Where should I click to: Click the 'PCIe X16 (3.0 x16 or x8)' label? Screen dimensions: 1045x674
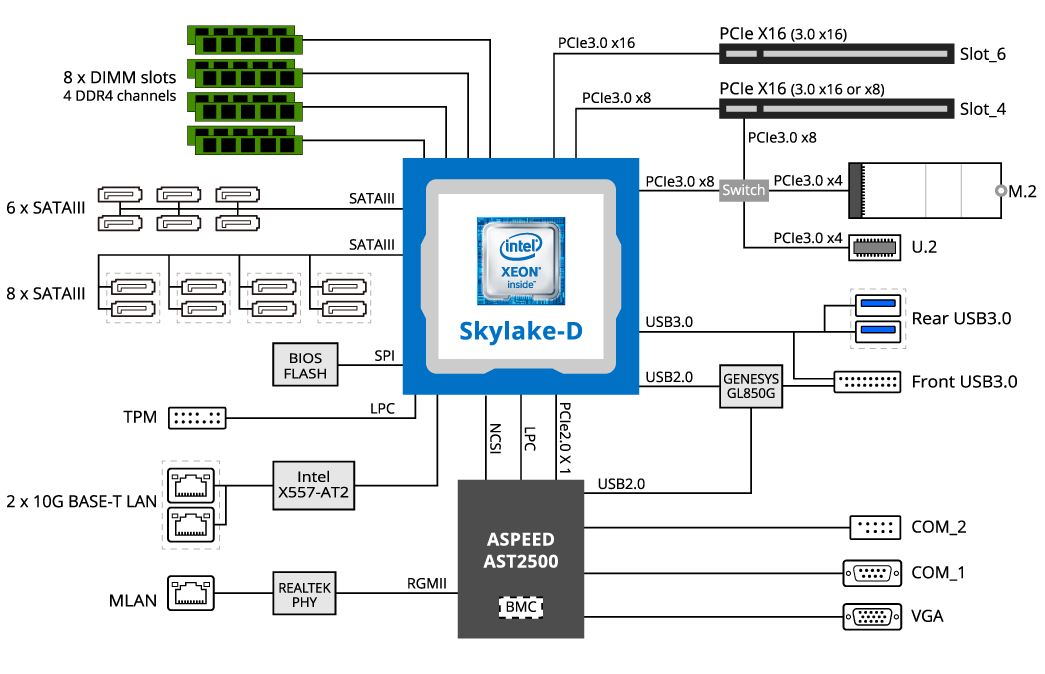coord(802,89)
